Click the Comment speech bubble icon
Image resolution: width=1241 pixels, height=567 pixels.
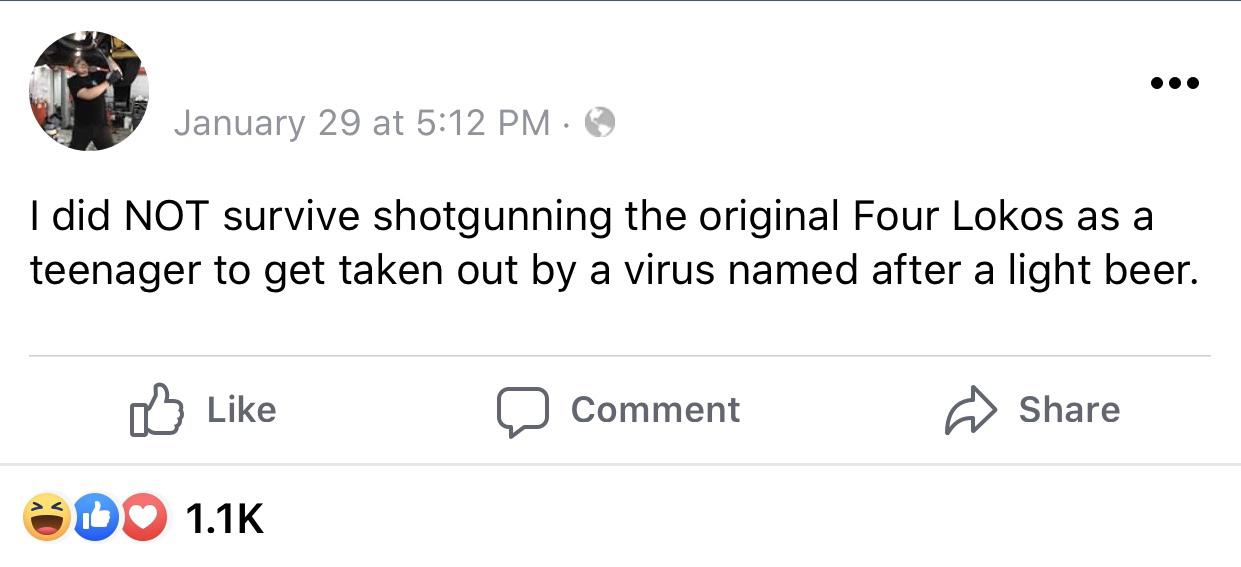coord(523,410)
